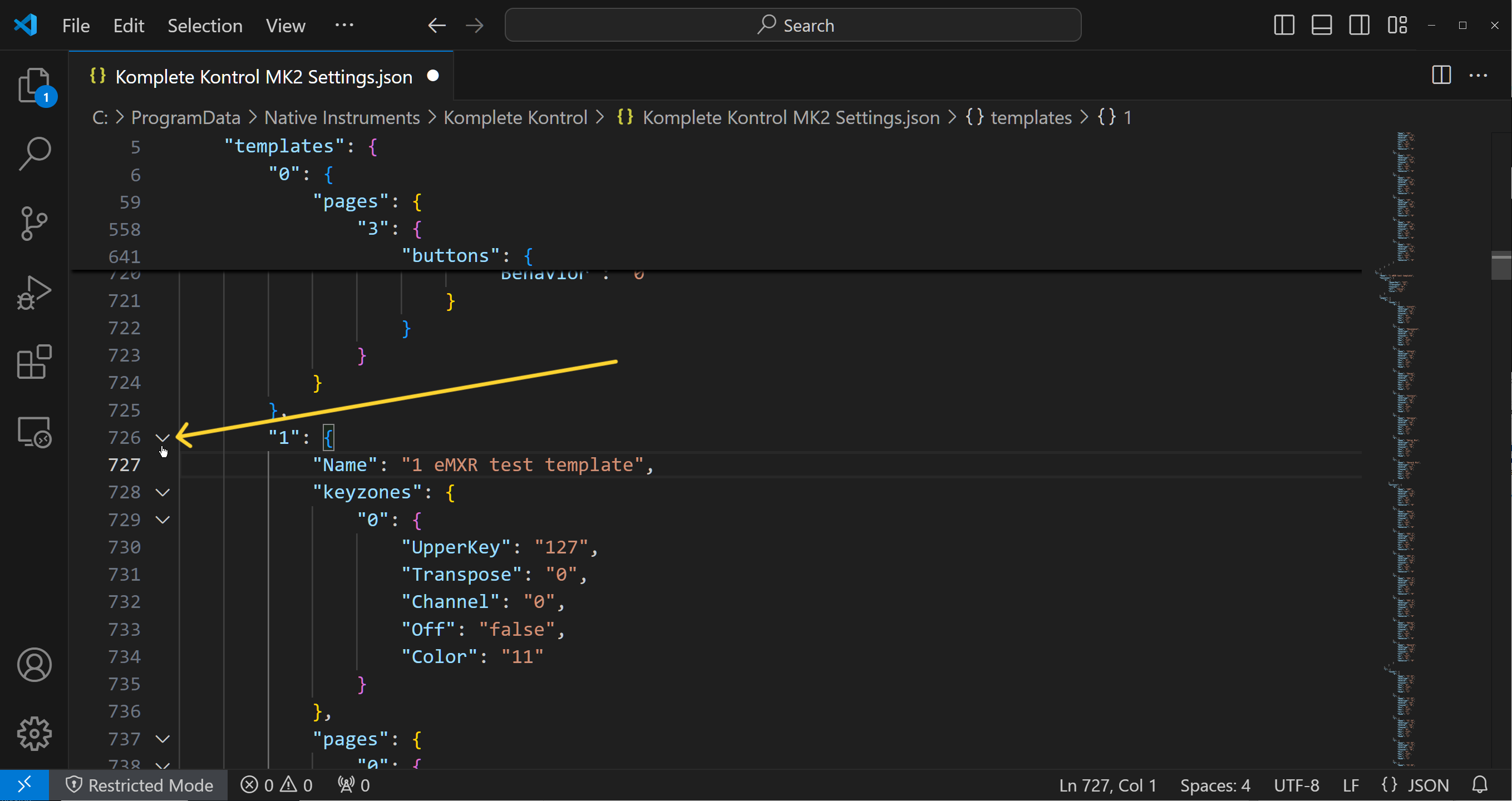The image size is (1512, 801).
Task: Go forward with the right arrow
Action: pos(474,25)
